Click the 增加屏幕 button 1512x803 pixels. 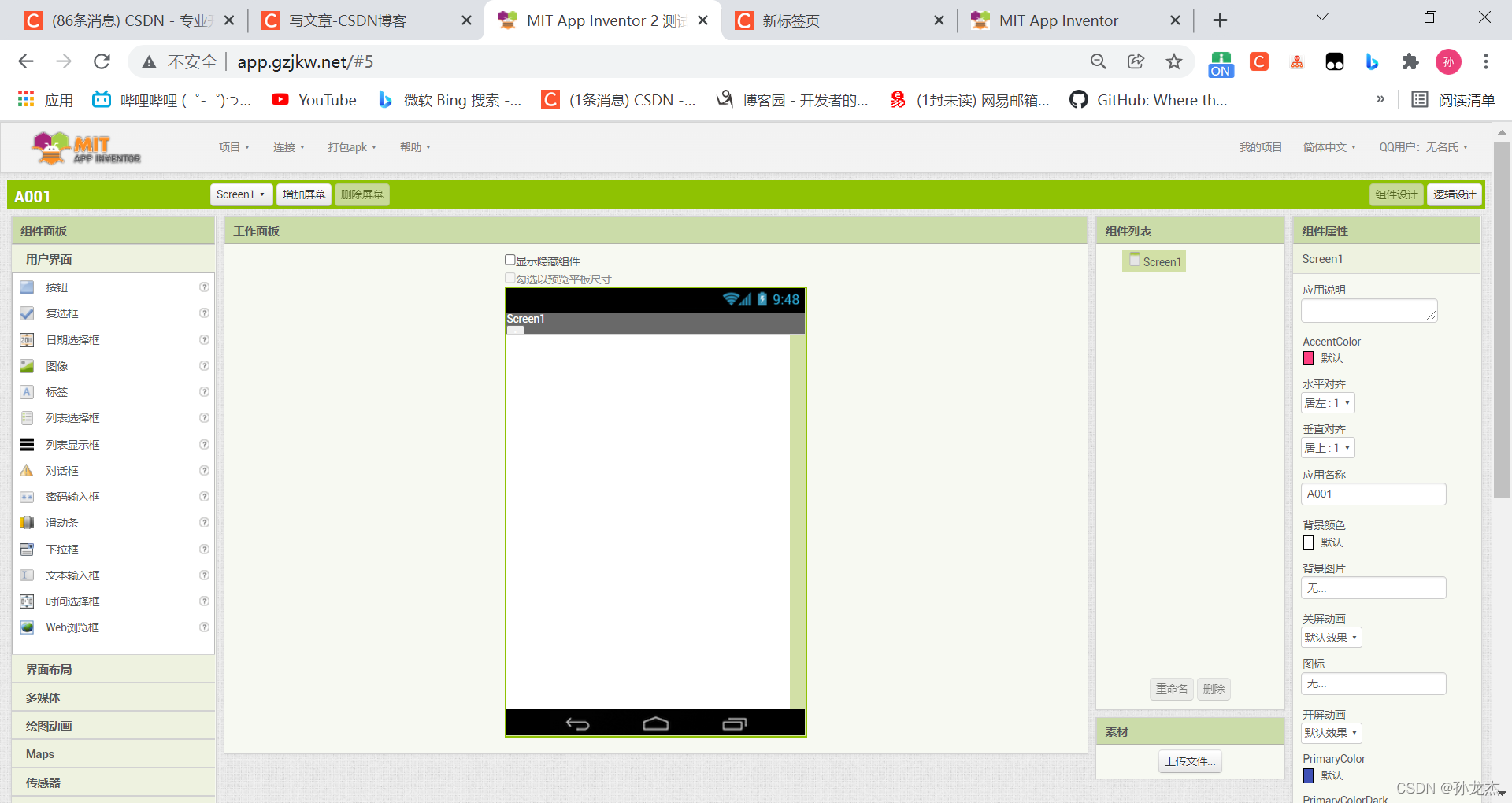(x=304, y=194)
